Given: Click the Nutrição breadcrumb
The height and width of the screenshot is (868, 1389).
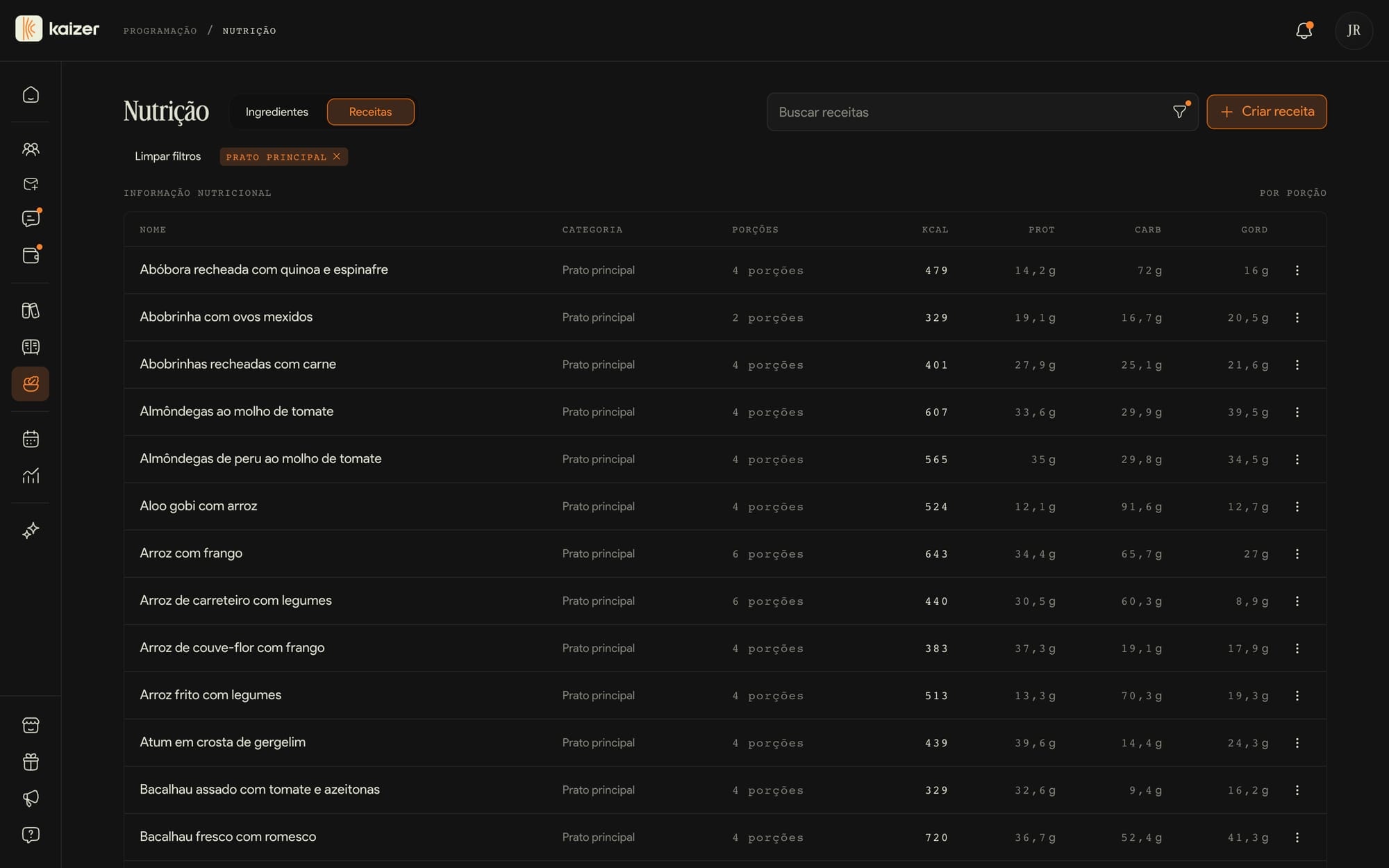Looking at the screenshot, I should point(249,31).
